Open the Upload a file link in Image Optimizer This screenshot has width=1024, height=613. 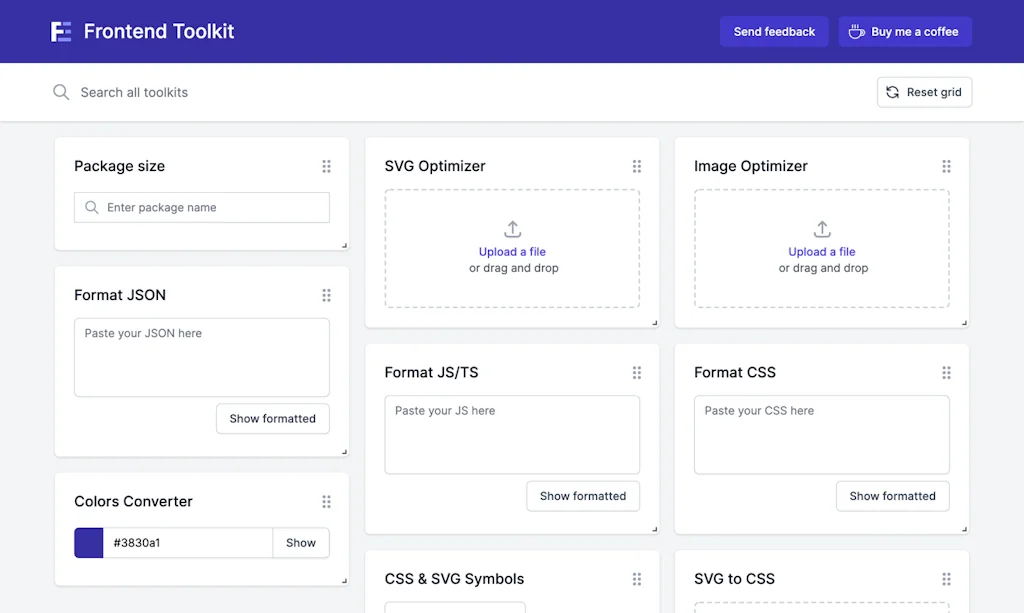coord(822,251)
